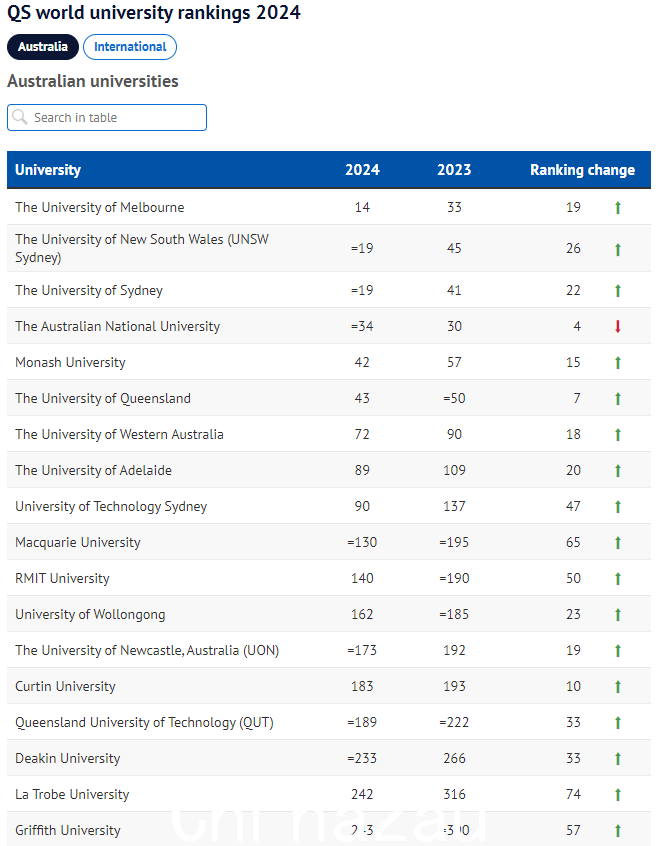Select 'The University of Melbourne' name cell

click(100, 207)
